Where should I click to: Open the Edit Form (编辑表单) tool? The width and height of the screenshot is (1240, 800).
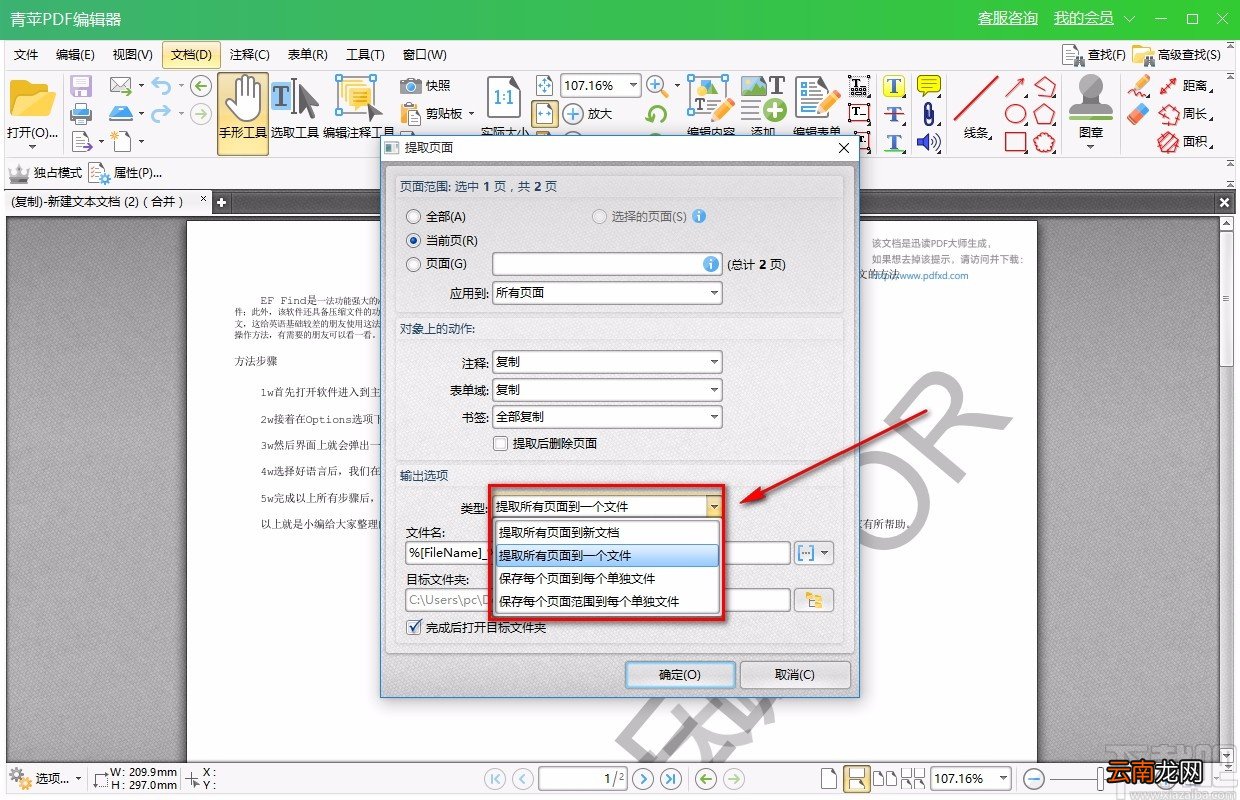817,106
